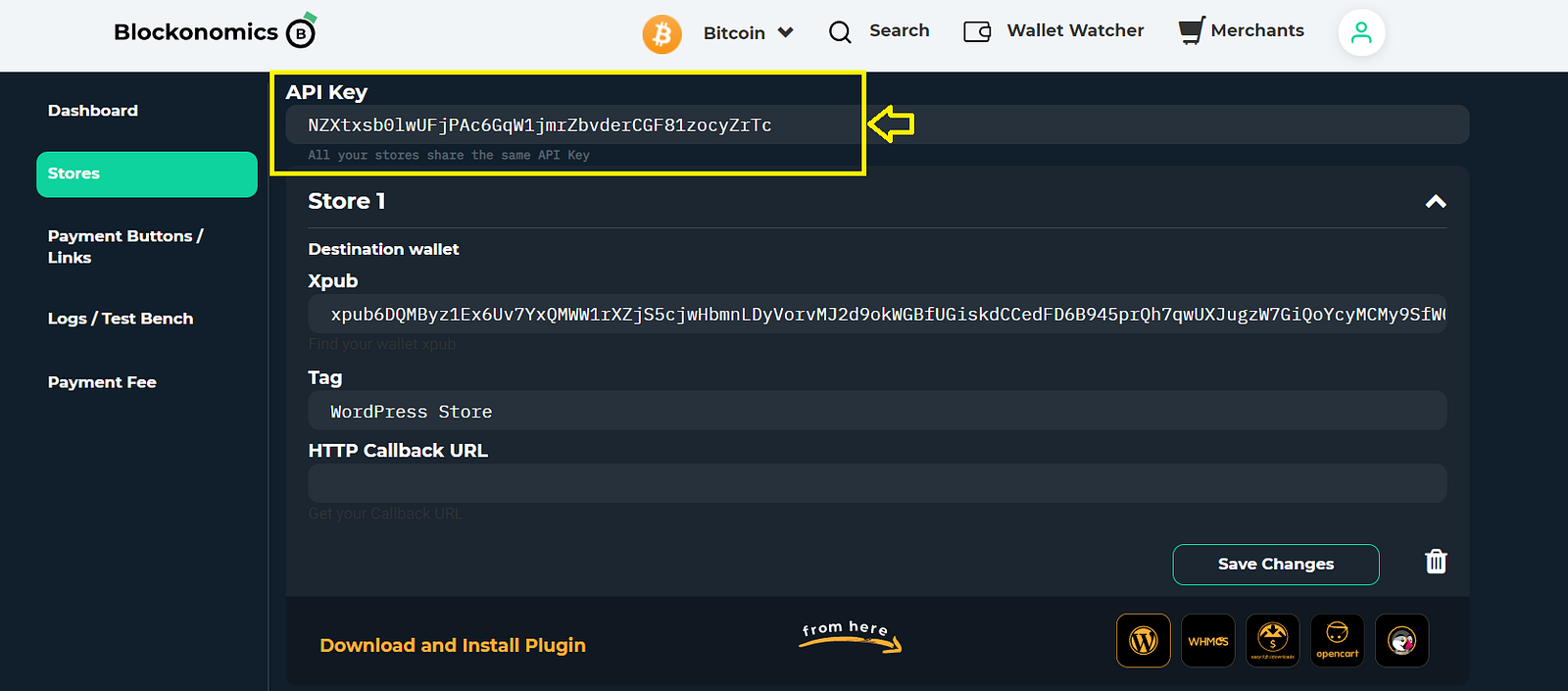1568x691 pixels.
Task: Click the Xpub input field
Action: pyautogui.click(x=877, y=314)
